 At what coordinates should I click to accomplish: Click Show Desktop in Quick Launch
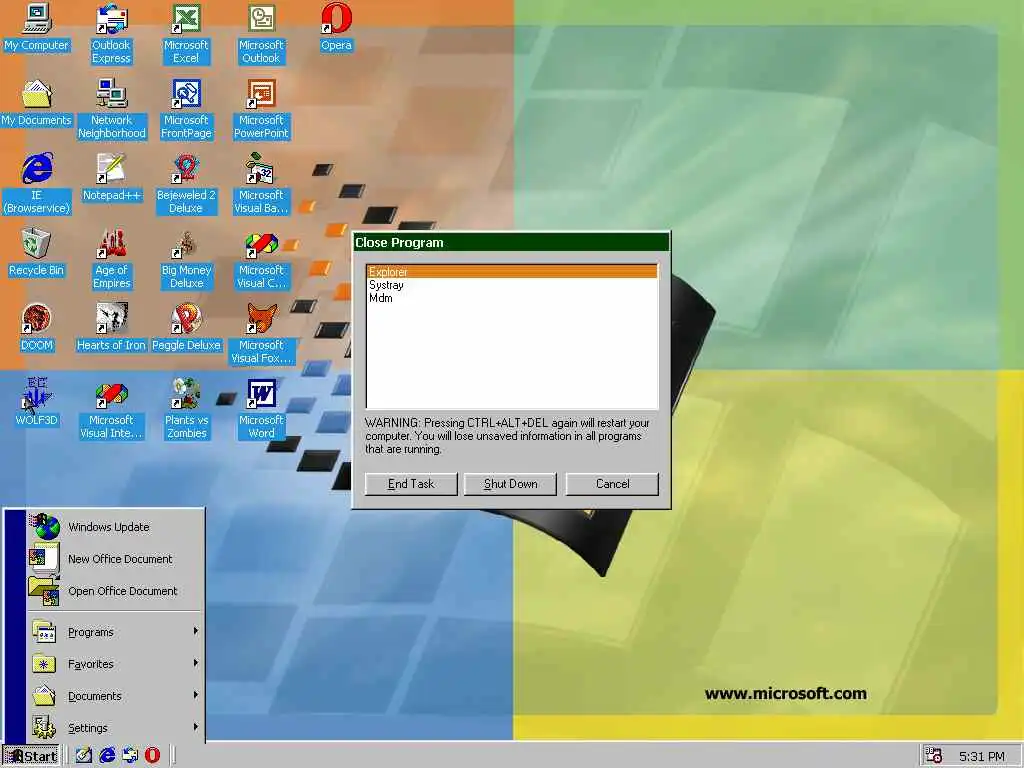[x=84, y=756]
